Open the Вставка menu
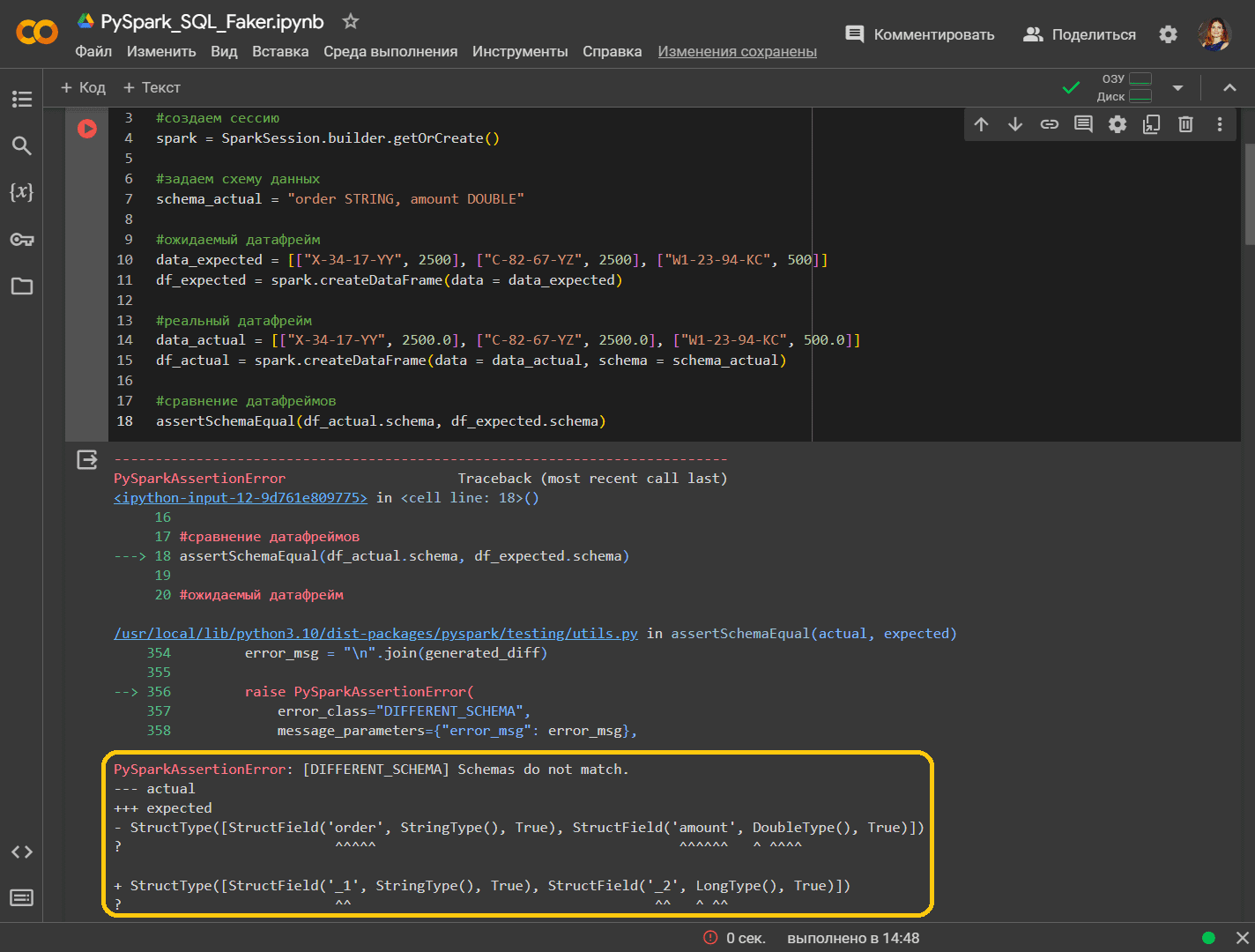The width and height of the screenshot is (1255, 952). tap(280, 51)
